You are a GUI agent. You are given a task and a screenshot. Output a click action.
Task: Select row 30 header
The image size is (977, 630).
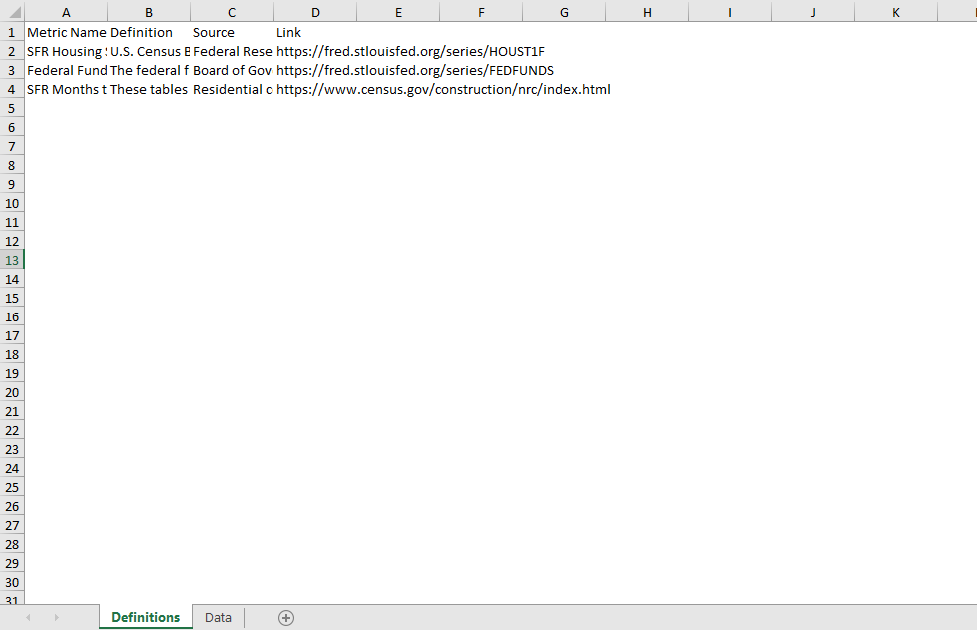tap(12, 583)
